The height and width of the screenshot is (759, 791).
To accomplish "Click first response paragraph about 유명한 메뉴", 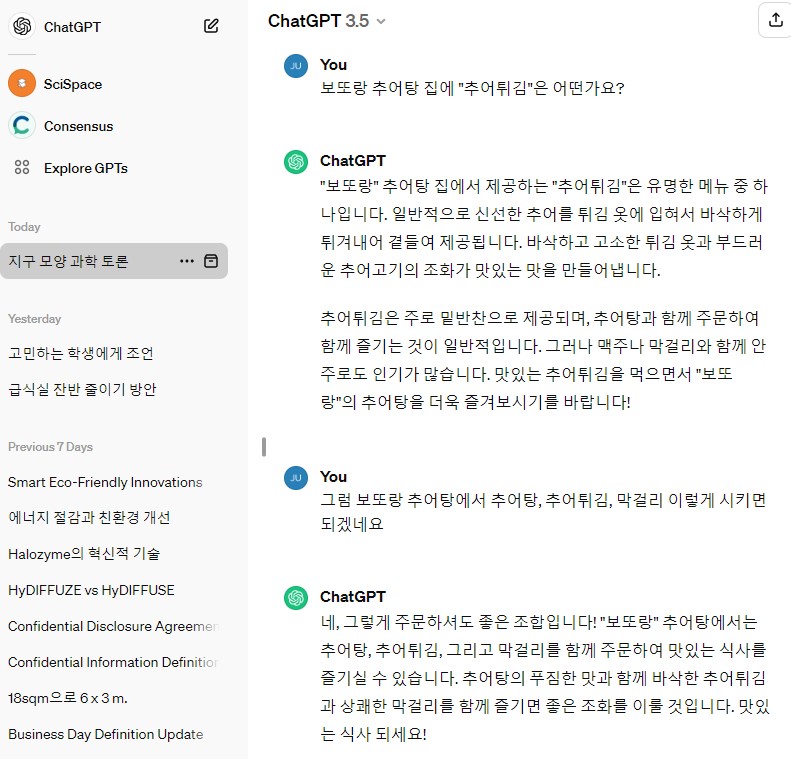I will click(544, 228).
